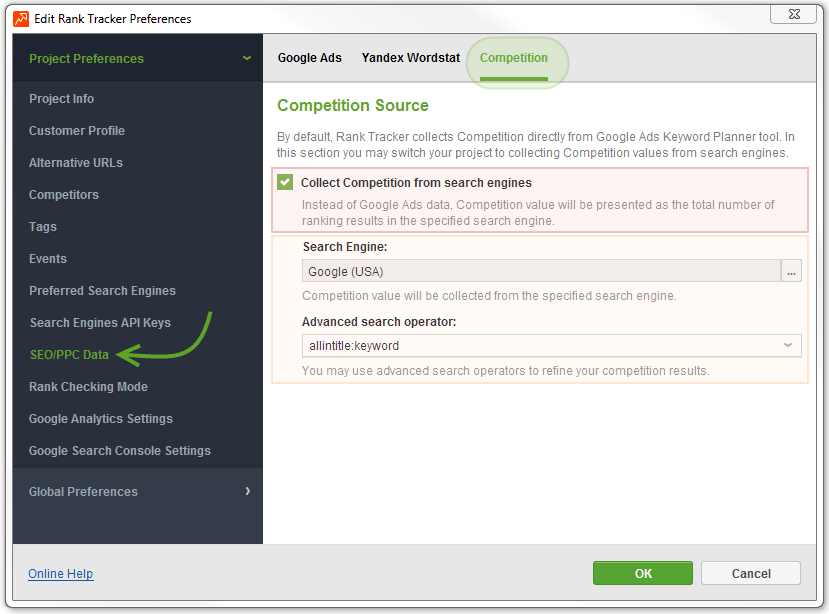The image size is (829, 614).
Task: Click the Competition Source heading
Action: tap(353, 105)
